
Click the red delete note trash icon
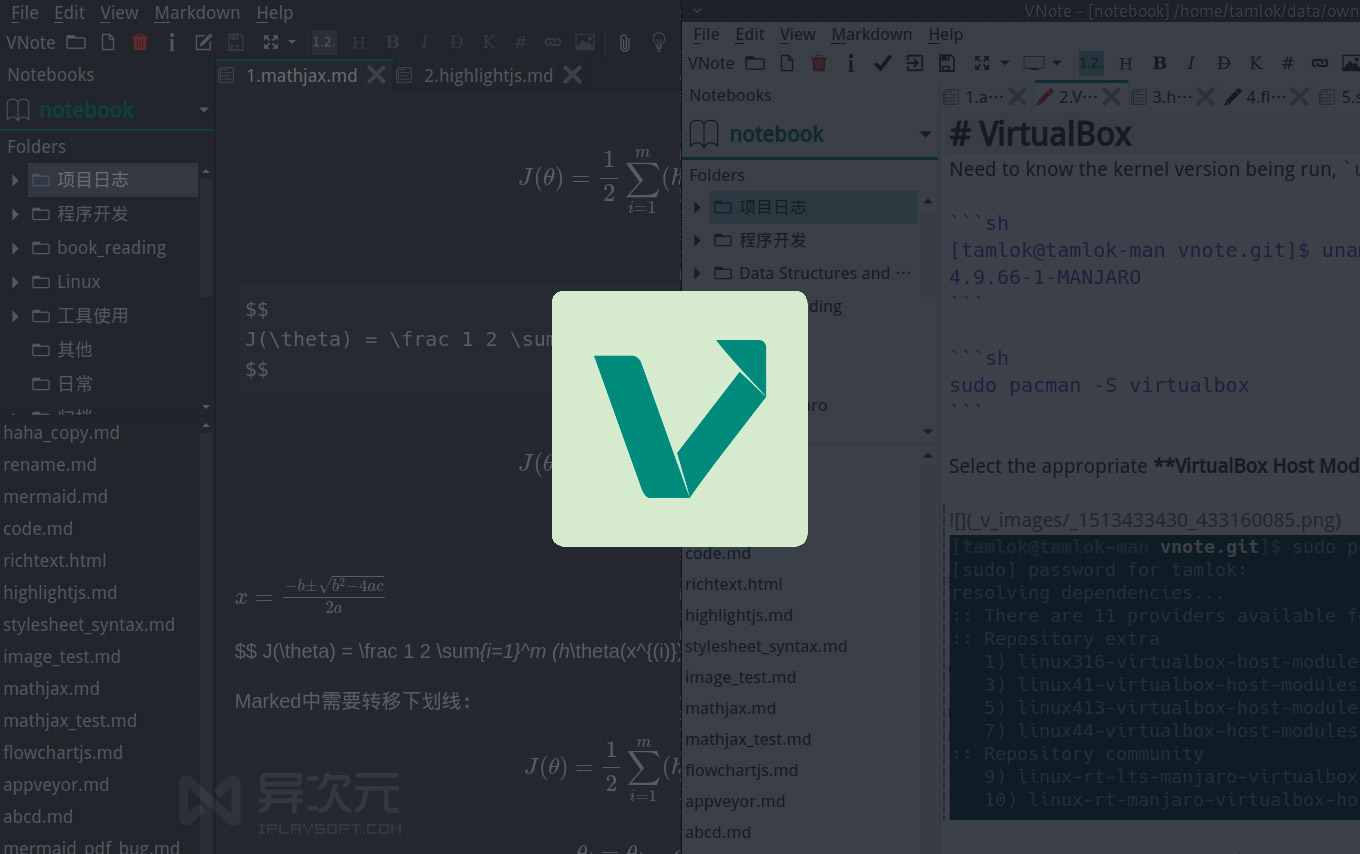[x=139, y=42]
